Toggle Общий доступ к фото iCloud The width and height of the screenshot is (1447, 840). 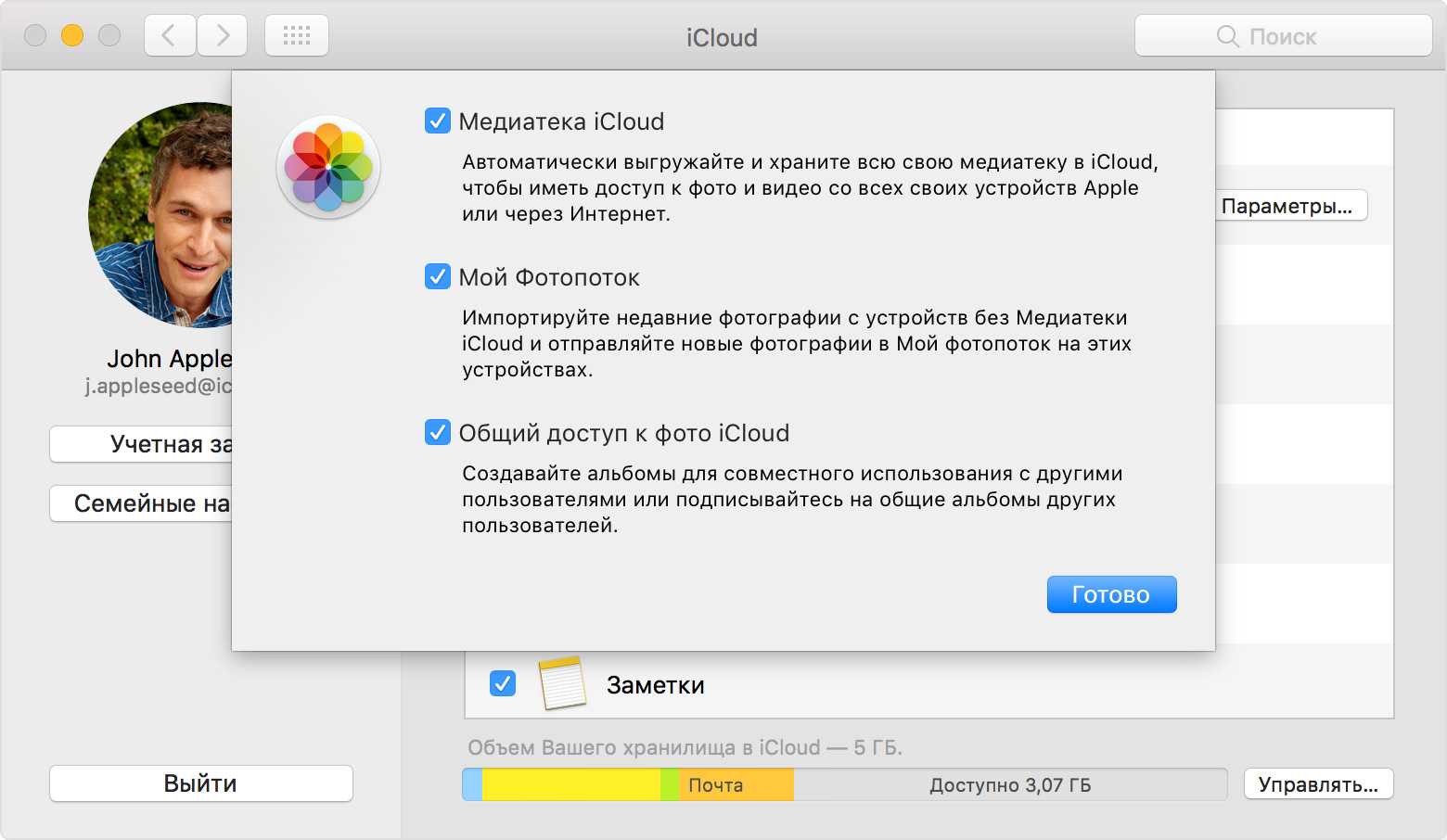point(438,433)
